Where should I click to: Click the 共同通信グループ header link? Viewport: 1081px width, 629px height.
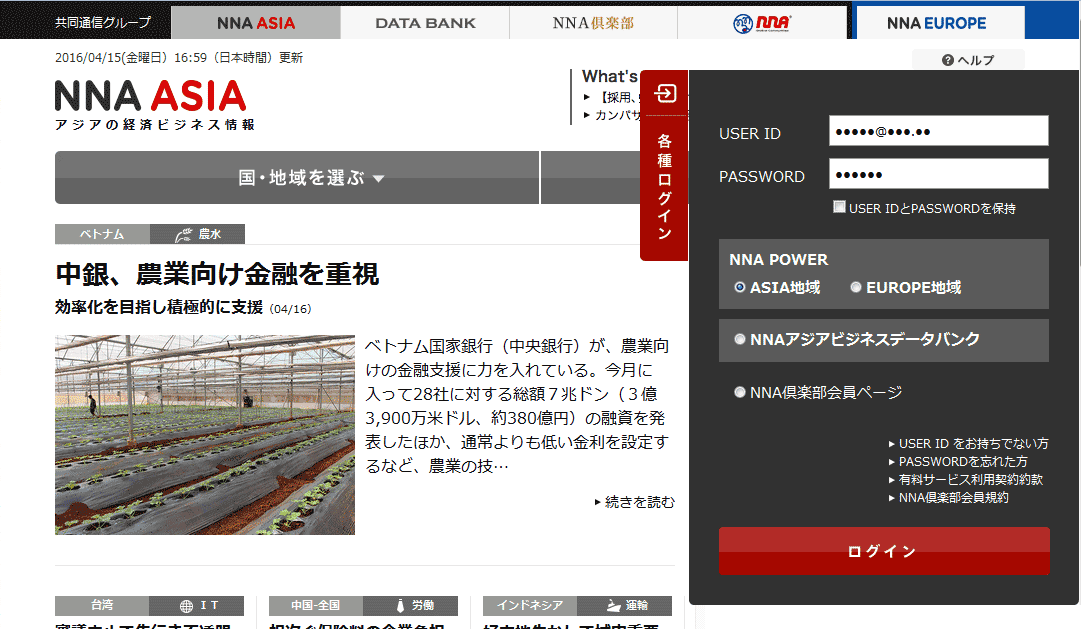click(103, 22)
